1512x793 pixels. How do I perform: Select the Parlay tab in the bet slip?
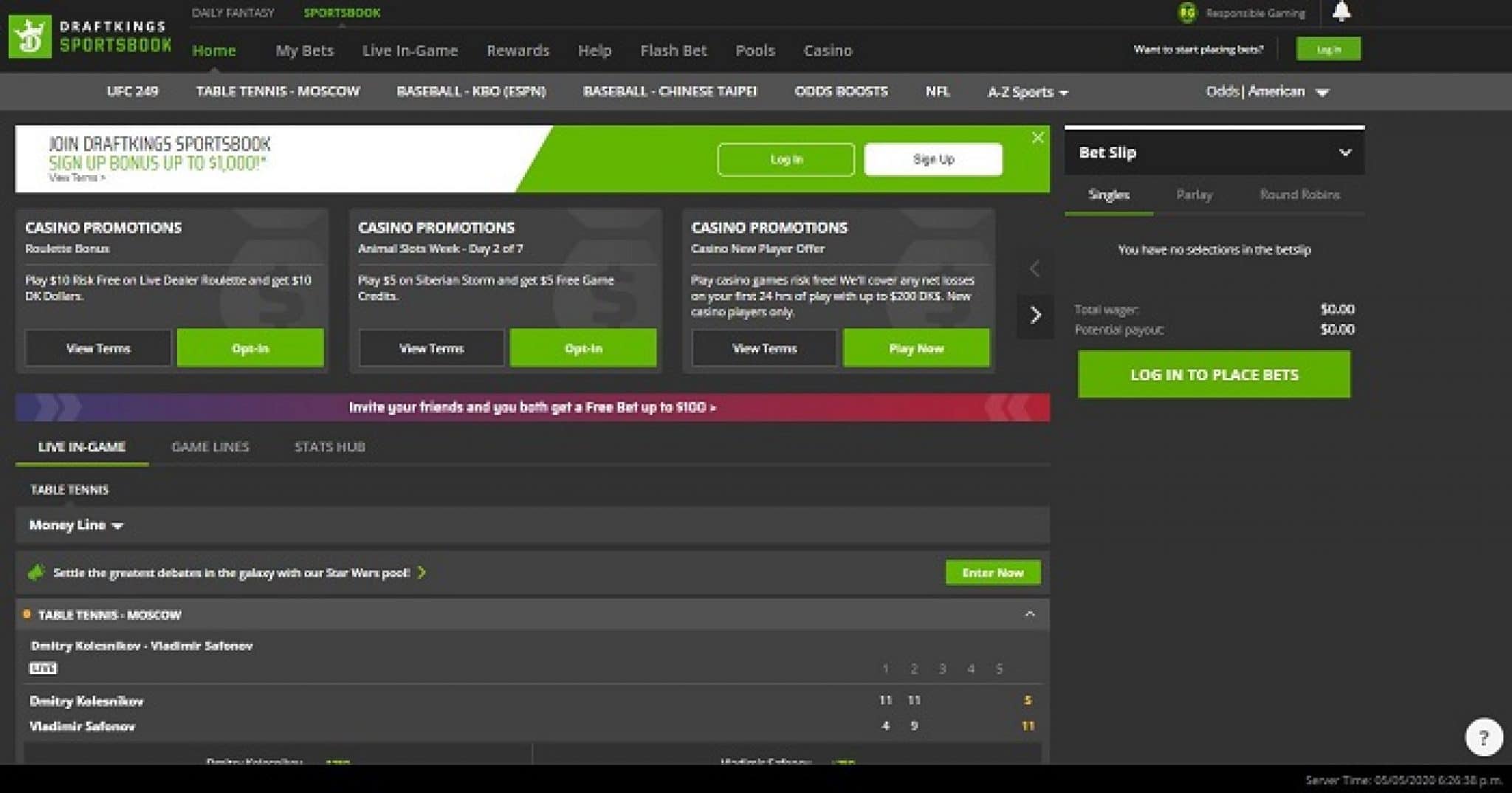pyautogui.click(x=1193, y=195)
